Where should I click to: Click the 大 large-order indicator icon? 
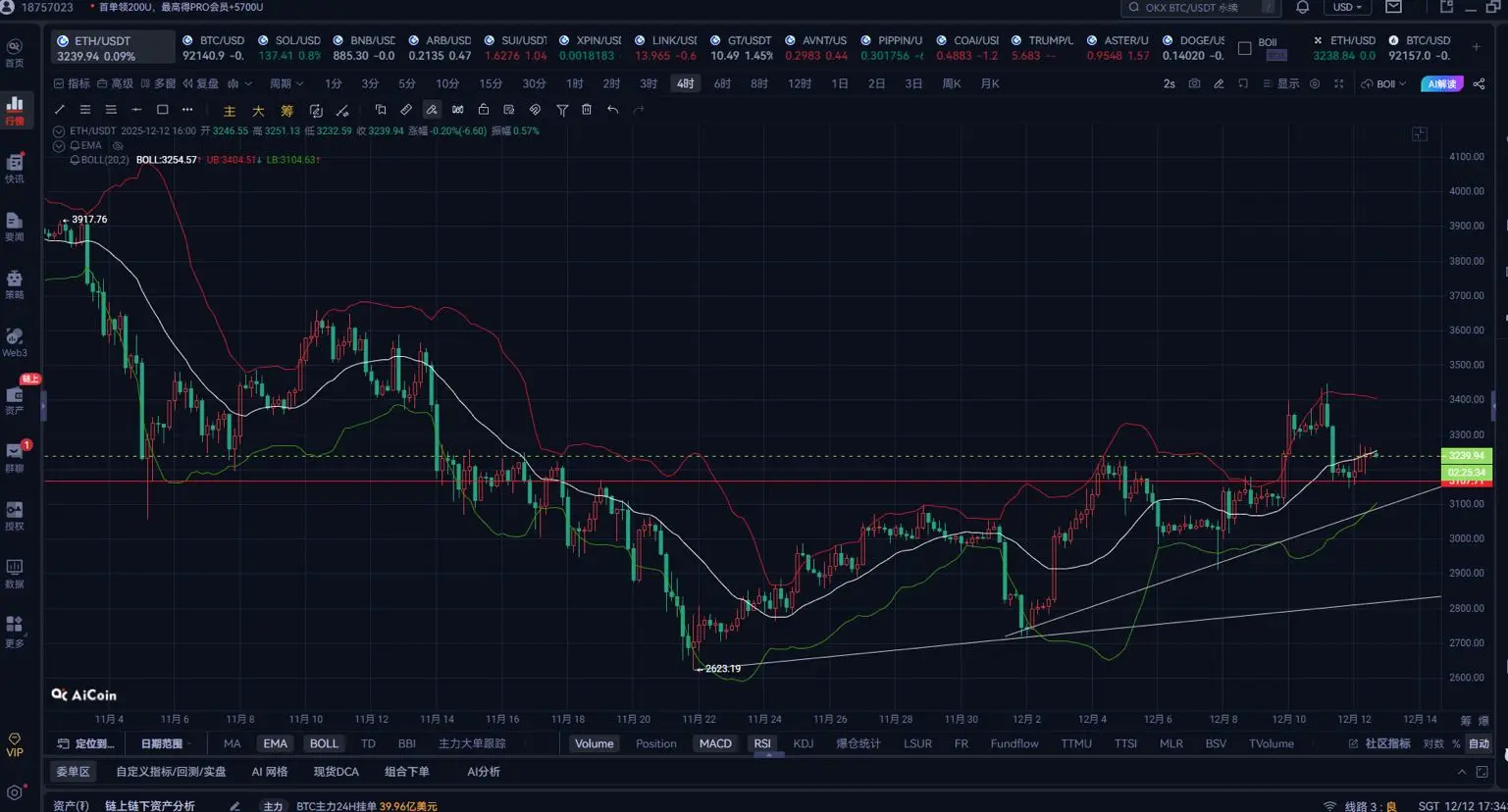[258, 111]
